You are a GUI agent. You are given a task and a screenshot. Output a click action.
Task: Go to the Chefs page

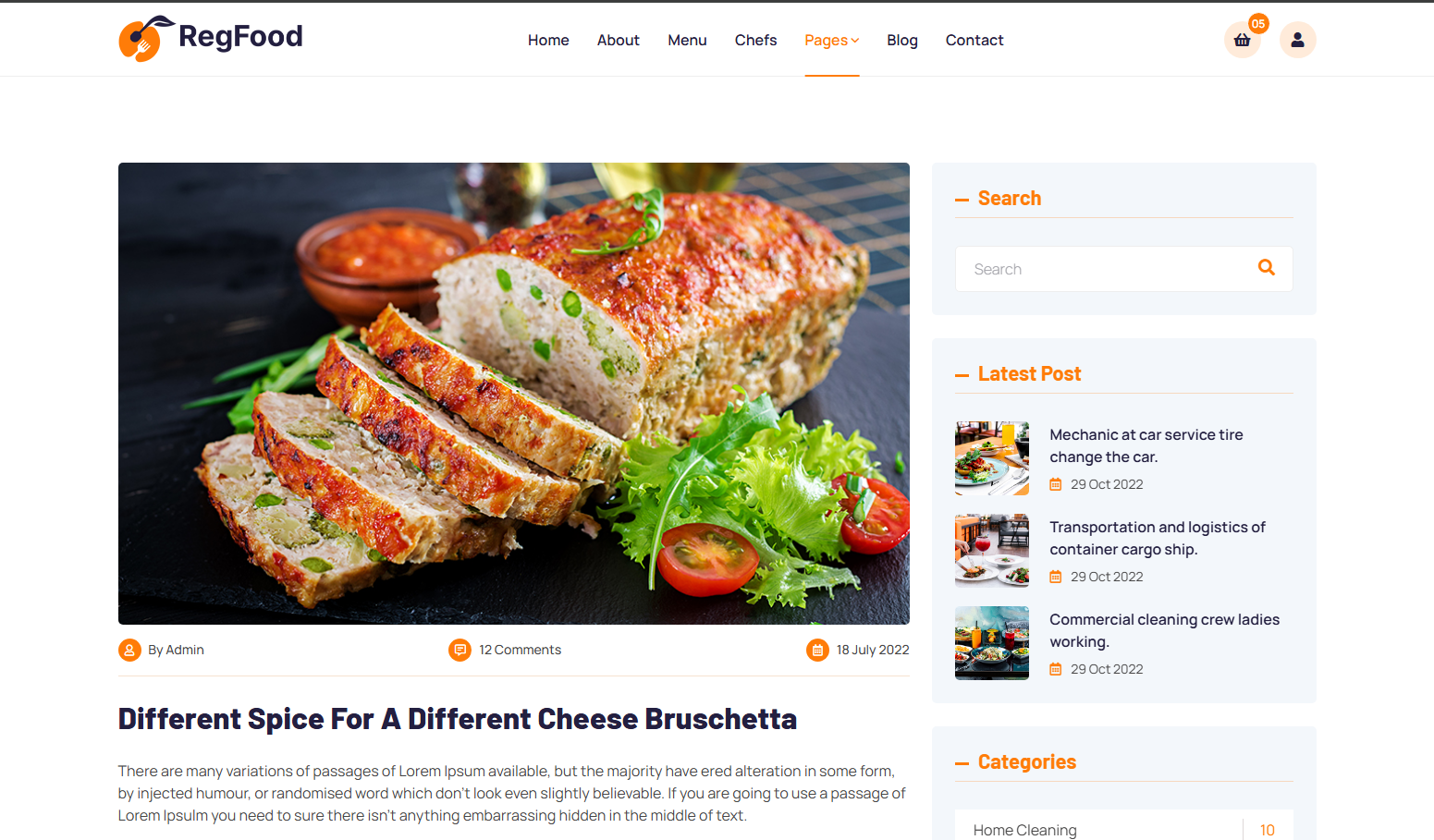pos(755,40)
